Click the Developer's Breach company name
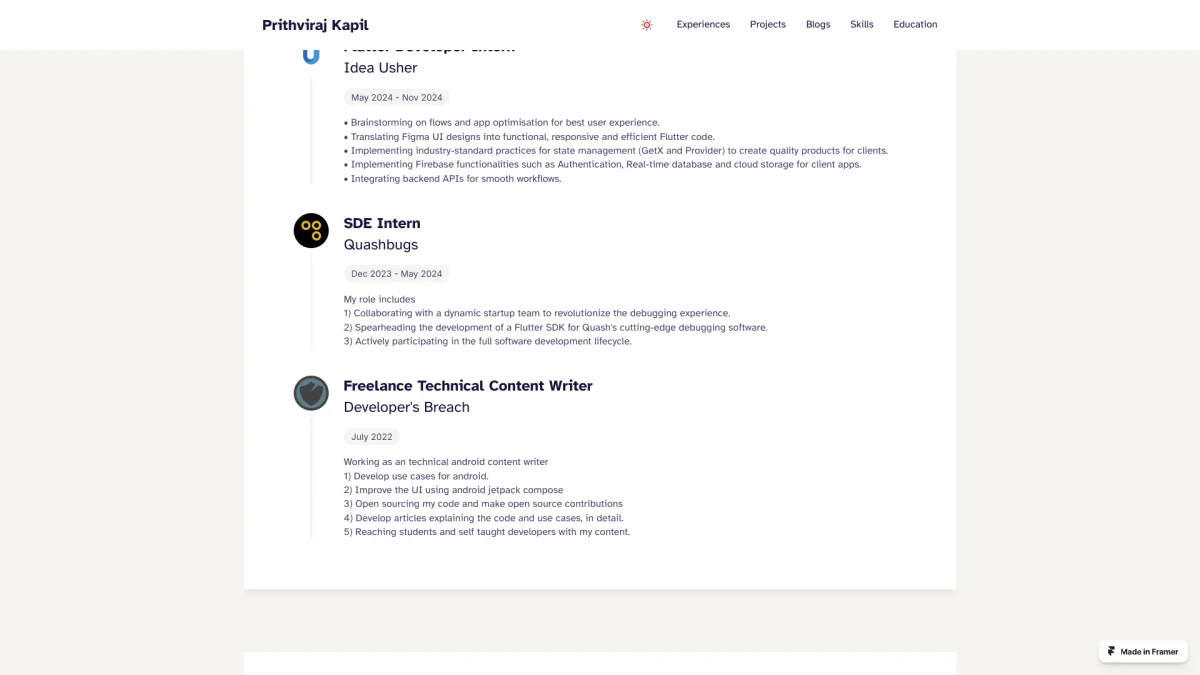1200x675 pixels. (x=406, y=407)
